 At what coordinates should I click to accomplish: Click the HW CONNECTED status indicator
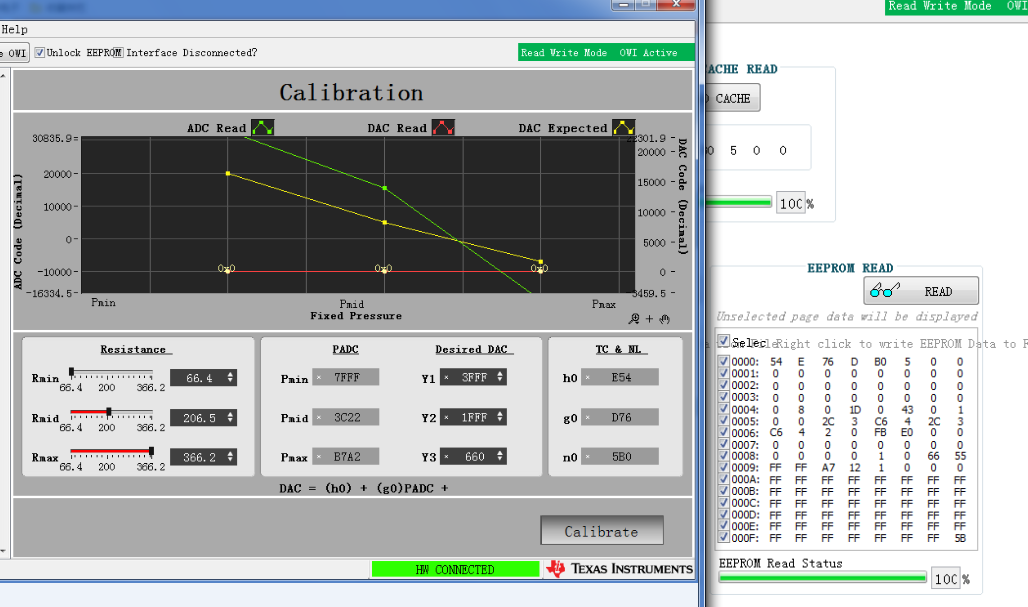tap(455, 570)
